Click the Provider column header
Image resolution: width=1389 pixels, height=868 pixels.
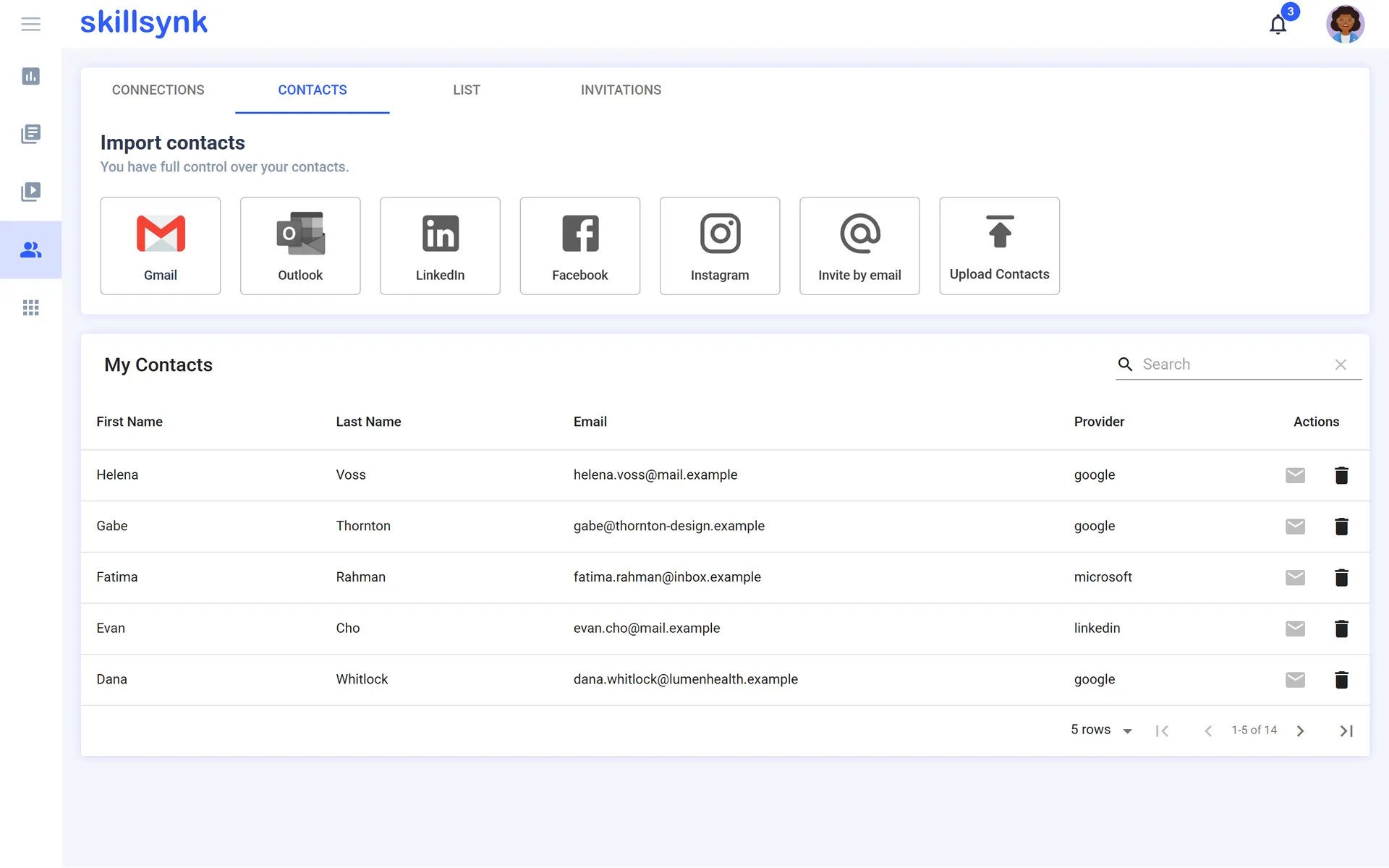(x=1099, y=422)
